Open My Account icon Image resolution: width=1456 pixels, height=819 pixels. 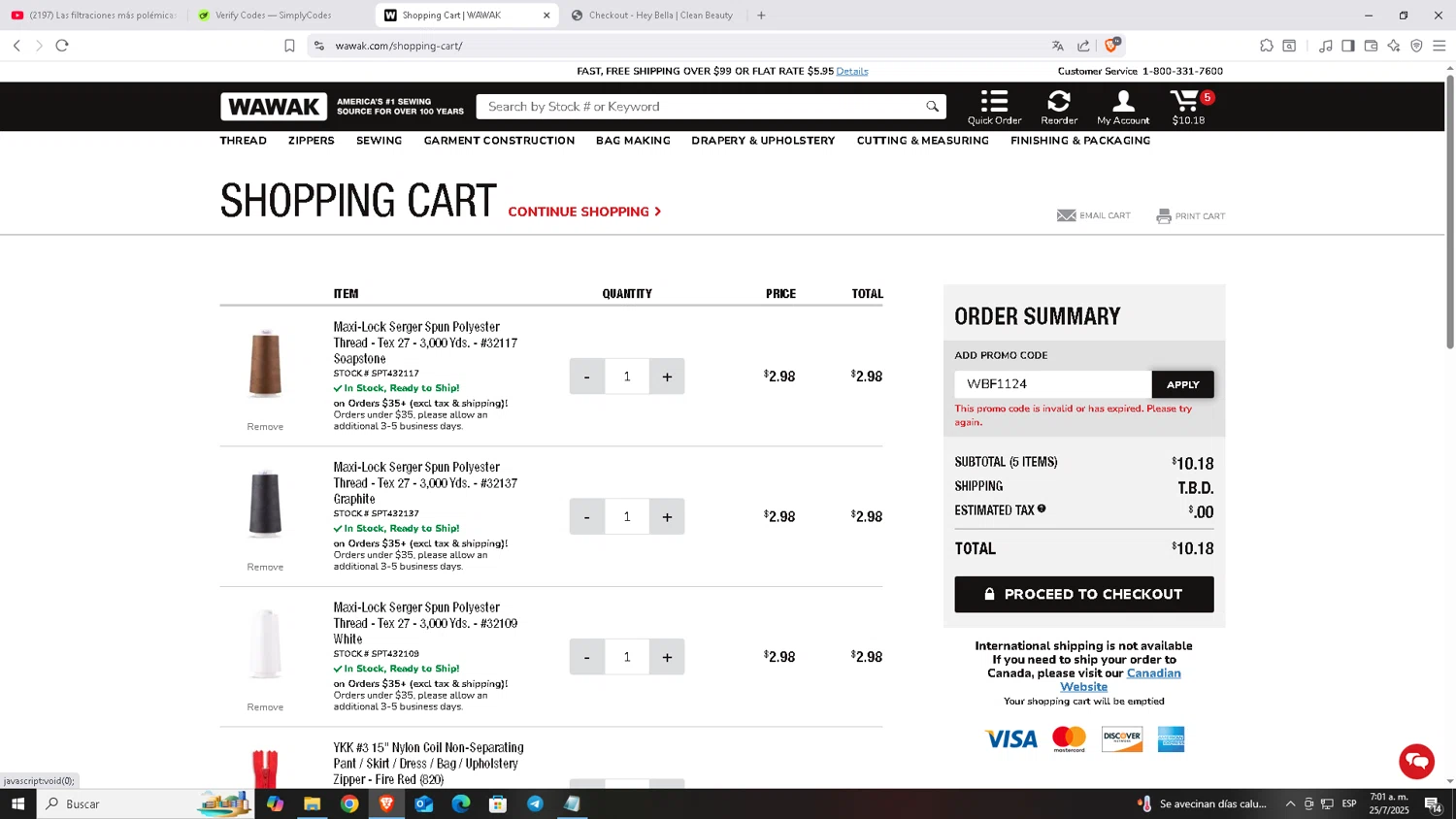1123,107
